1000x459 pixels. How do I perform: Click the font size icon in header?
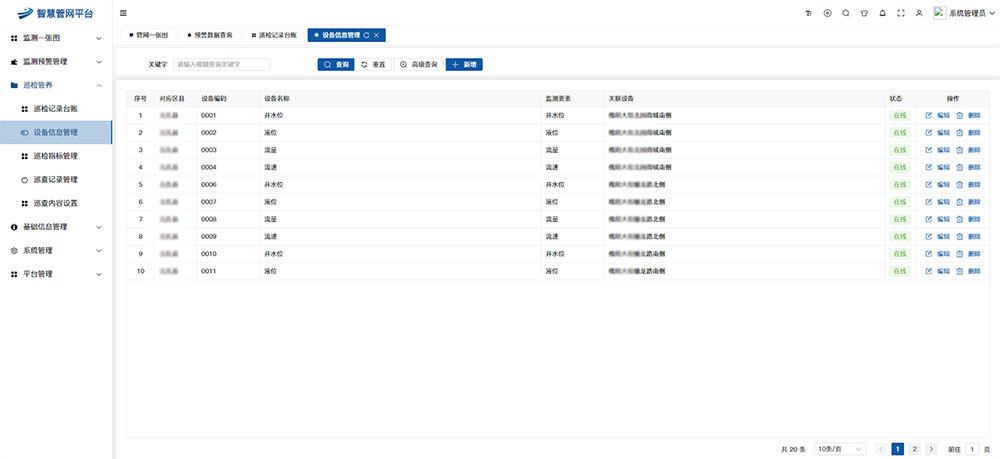coord(808,13)
